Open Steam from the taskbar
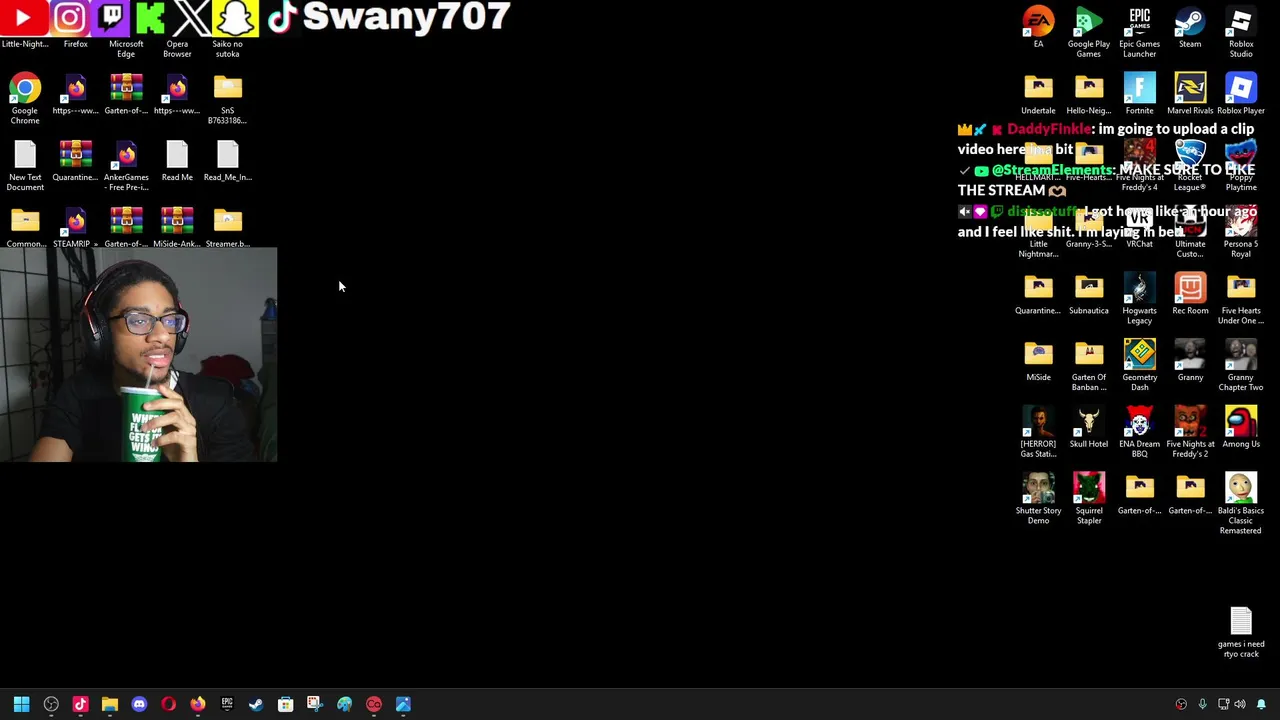The height and width of the screenshot is (720, 1280). [256, 704]
